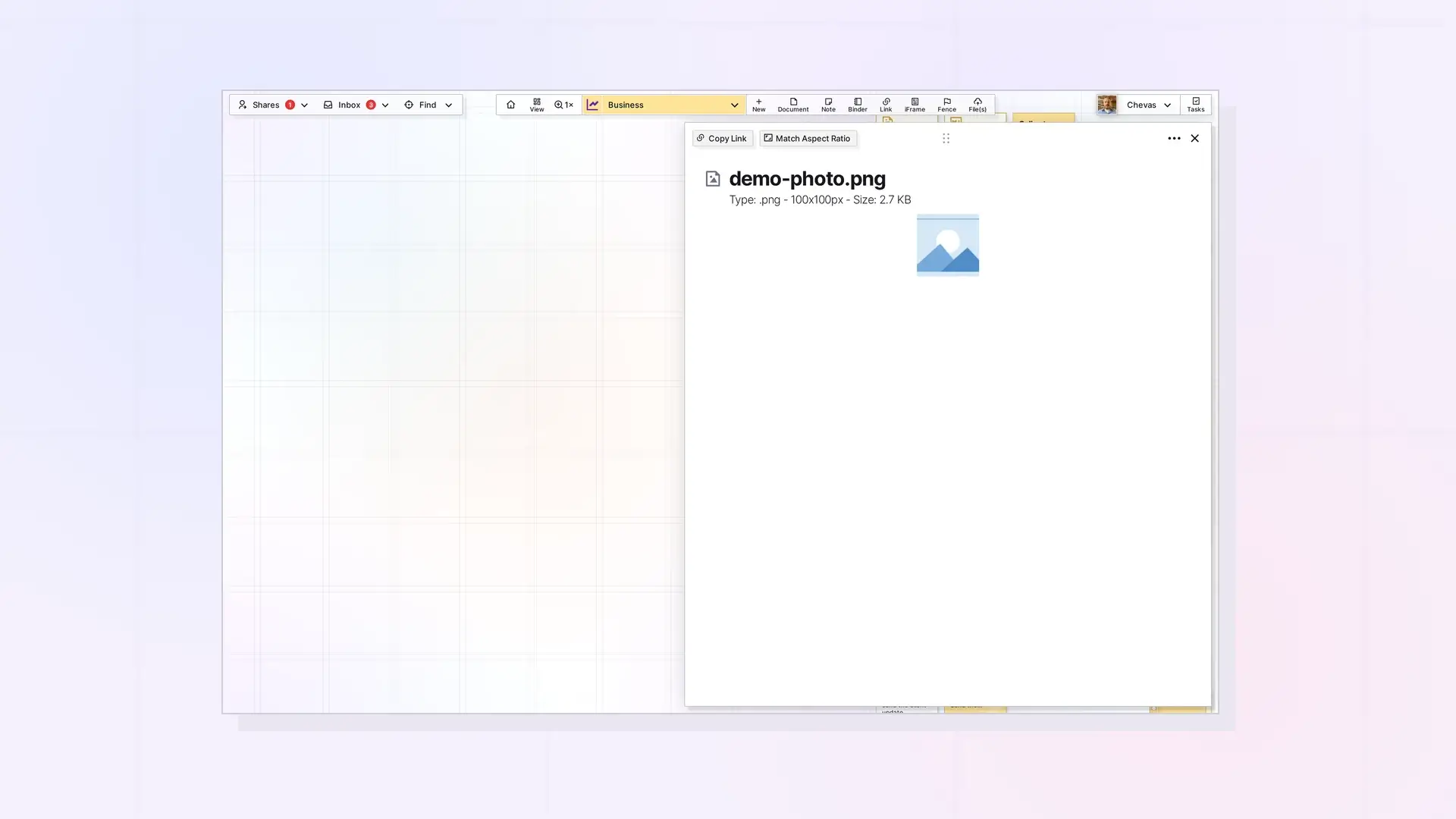1456x819 pixels.
Task: Click the panel drag handle dots
Action: click(946, 138)
